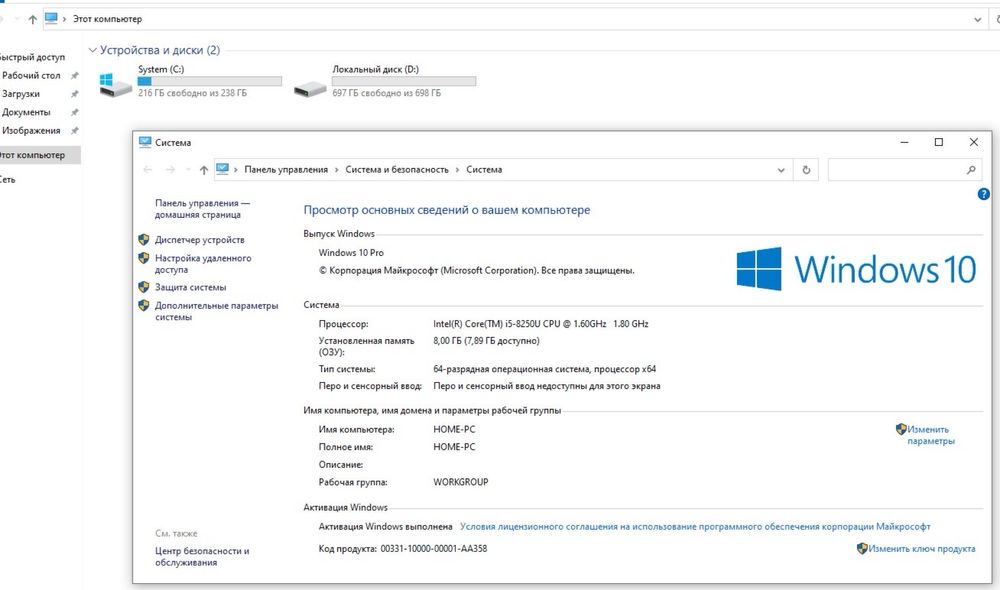Open Microsoft license terms link
The image size is (1000, 590).
pos(695,527)
